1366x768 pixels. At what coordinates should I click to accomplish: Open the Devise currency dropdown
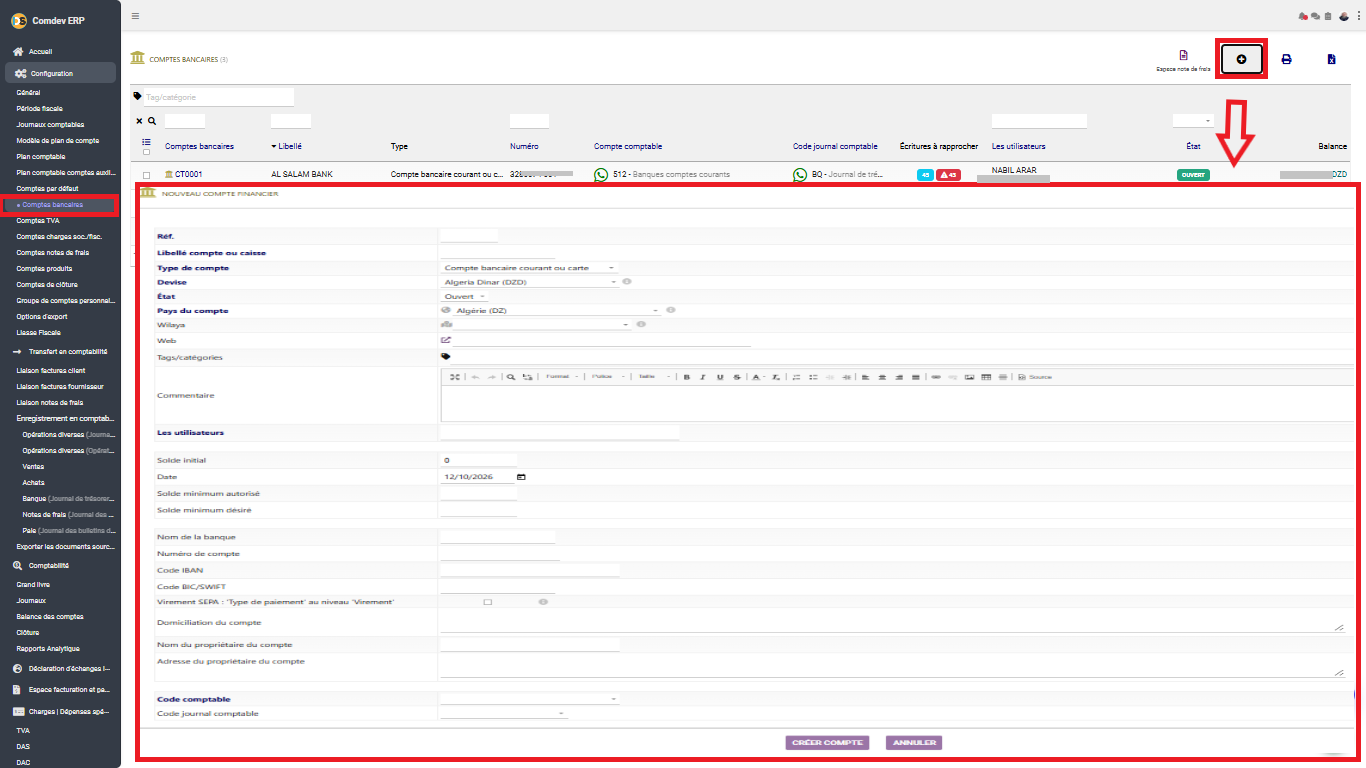coord(530,282)
